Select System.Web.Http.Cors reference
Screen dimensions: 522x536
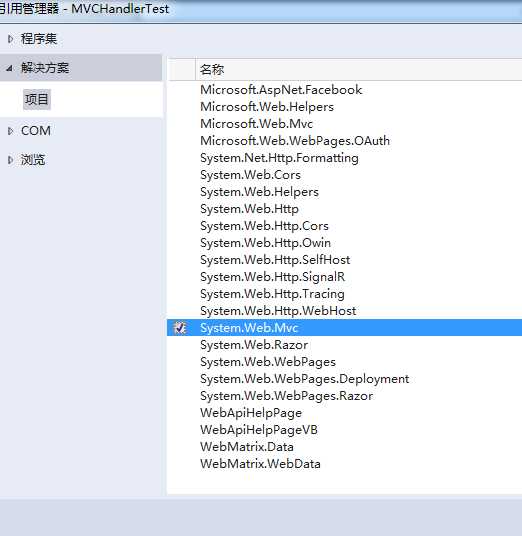[264, 226]
